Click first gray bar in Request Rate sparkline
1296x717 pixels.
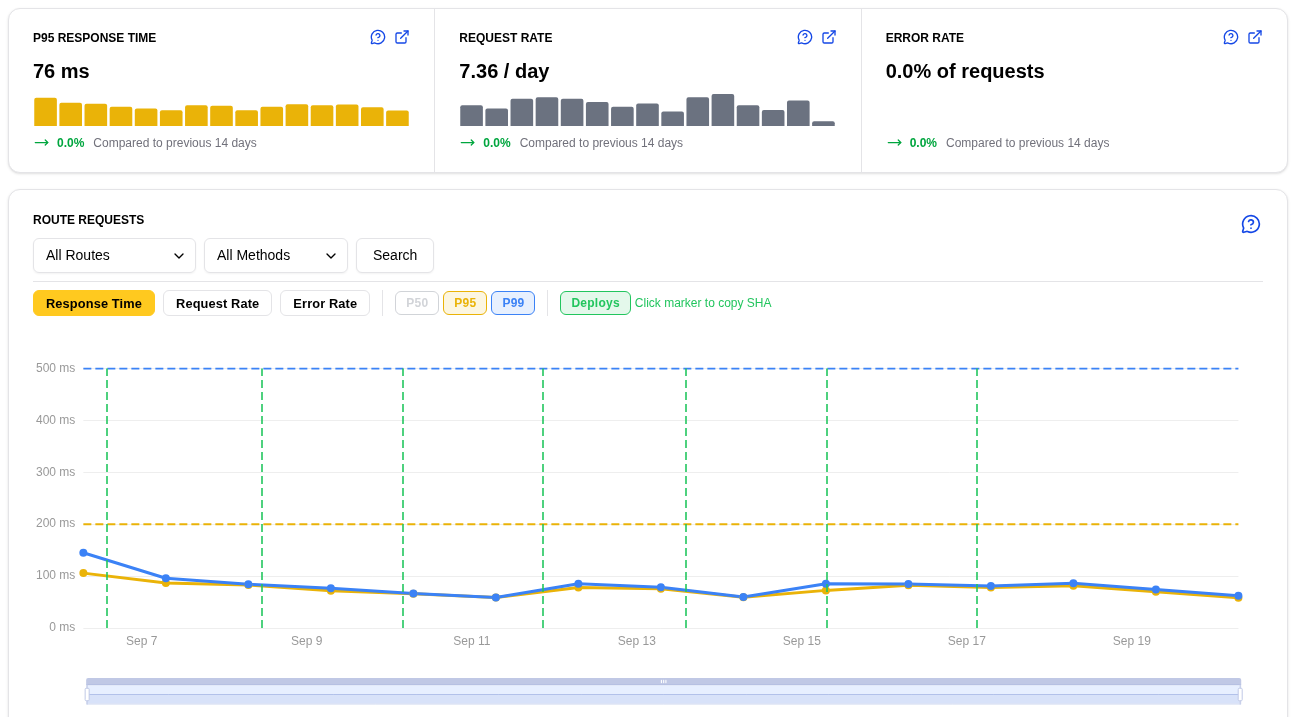pyautogui.click(x=471, y=116)
